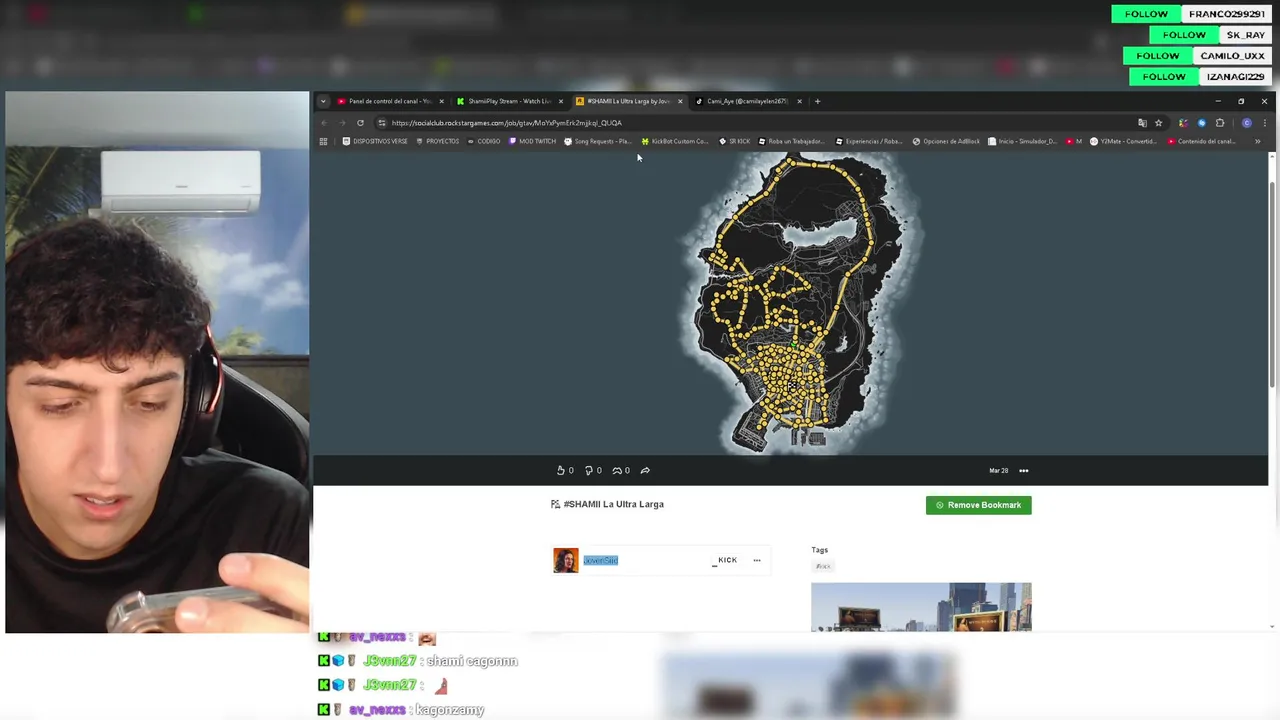Image resolution: width=1280 pixels, height=720 pixels.
Task: Click the blue round extension icon
Action: (x=1201, y=123)
